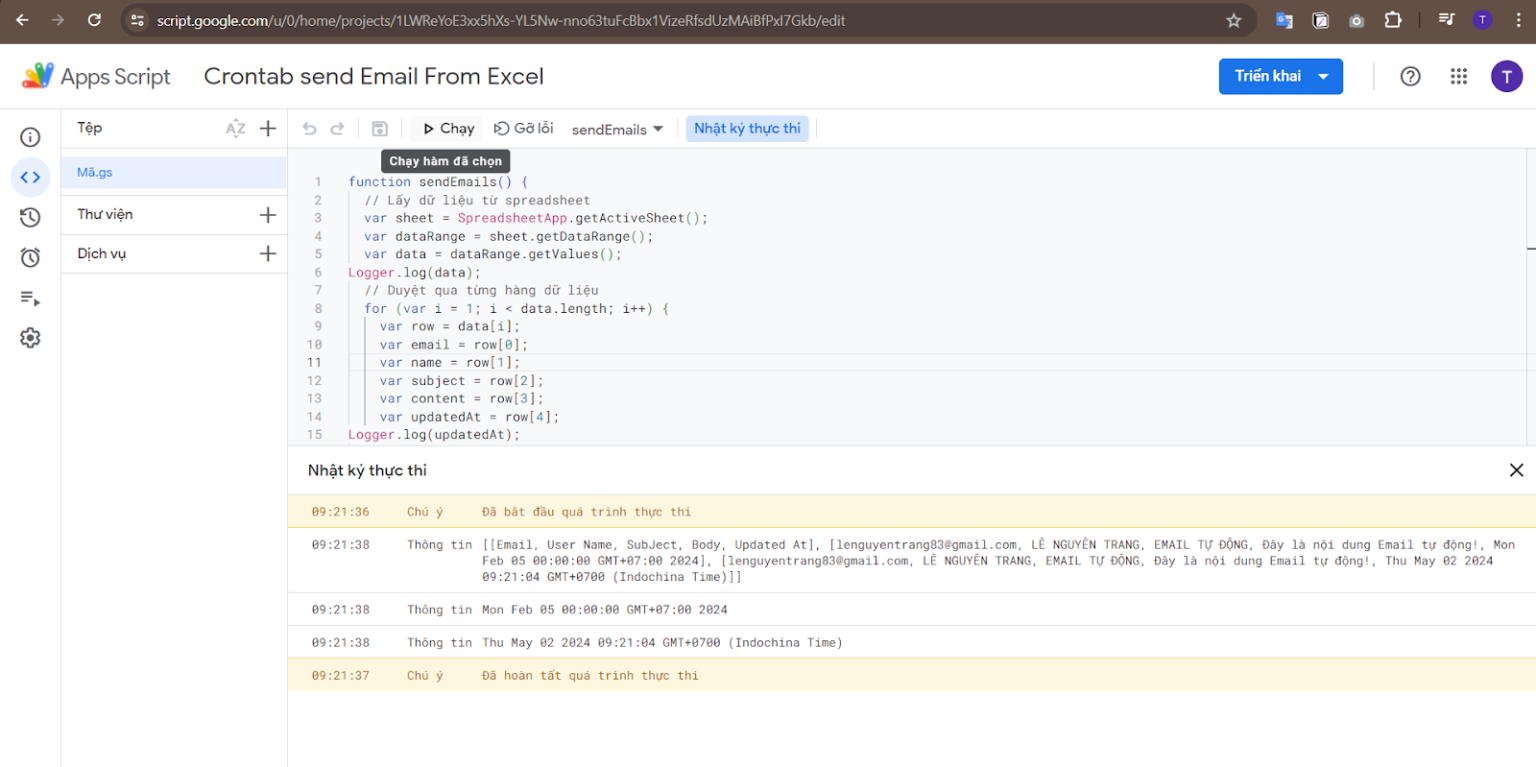Viewport: 1536px width, 767px height.
Task: Add a library with Thư viện plus
Action: coord(268,215)
